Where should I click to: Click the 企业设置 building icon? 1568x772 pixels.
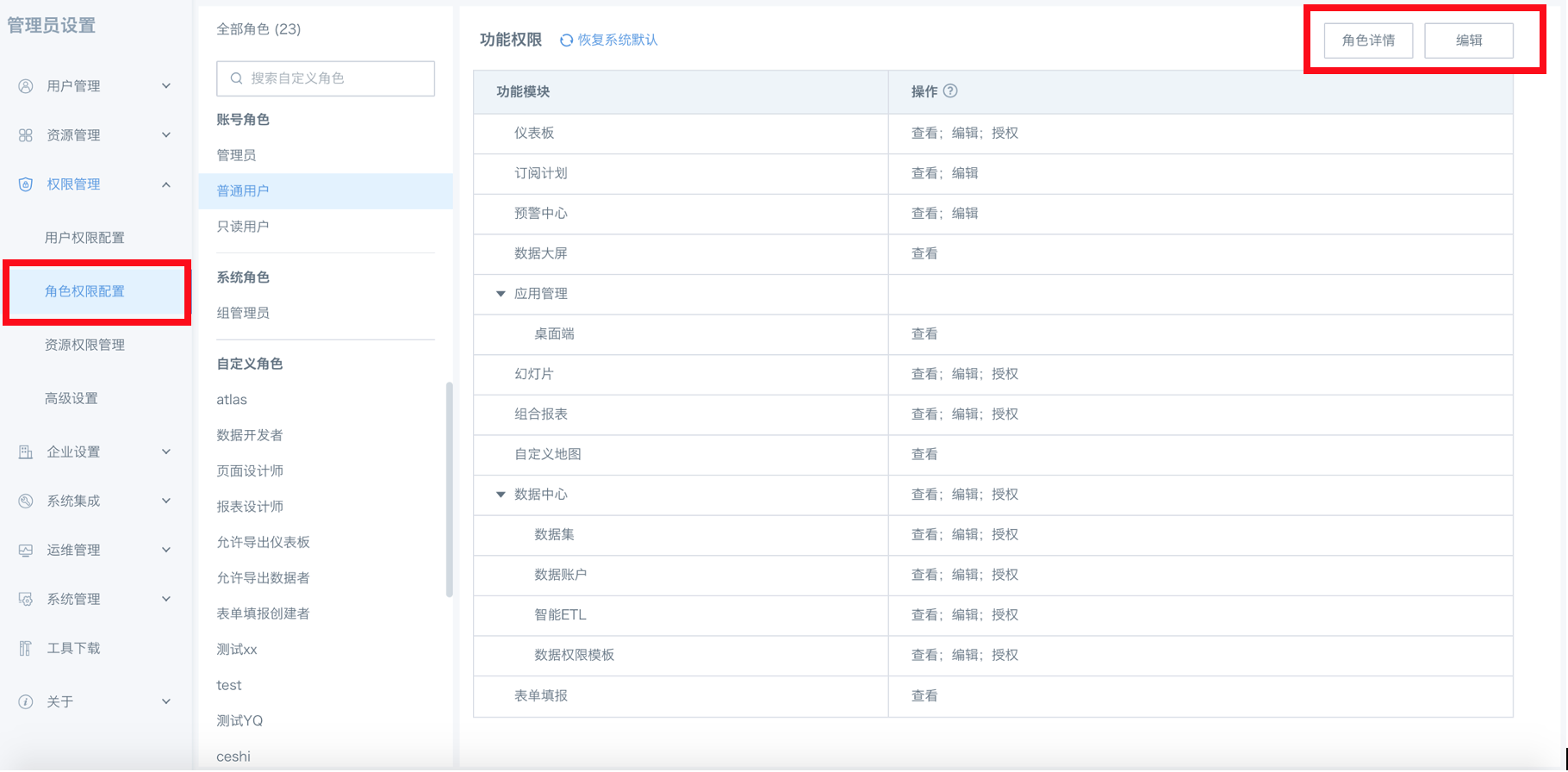[x=26, y=452]
